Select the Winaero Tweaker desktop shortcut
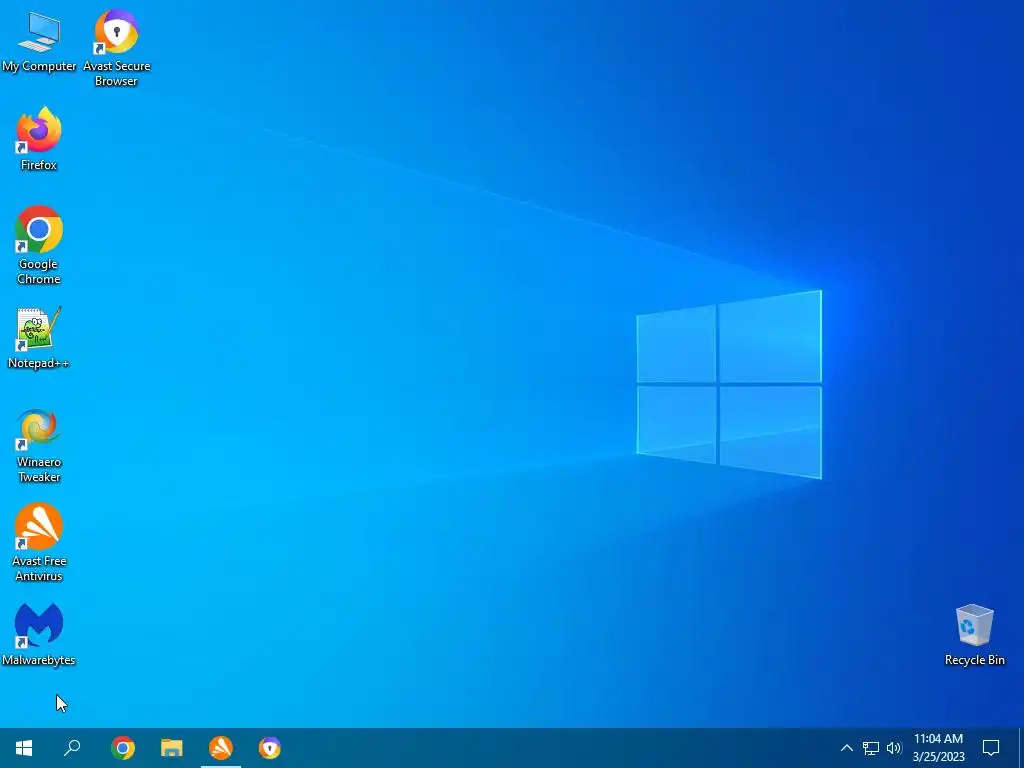 pos(39,445)
